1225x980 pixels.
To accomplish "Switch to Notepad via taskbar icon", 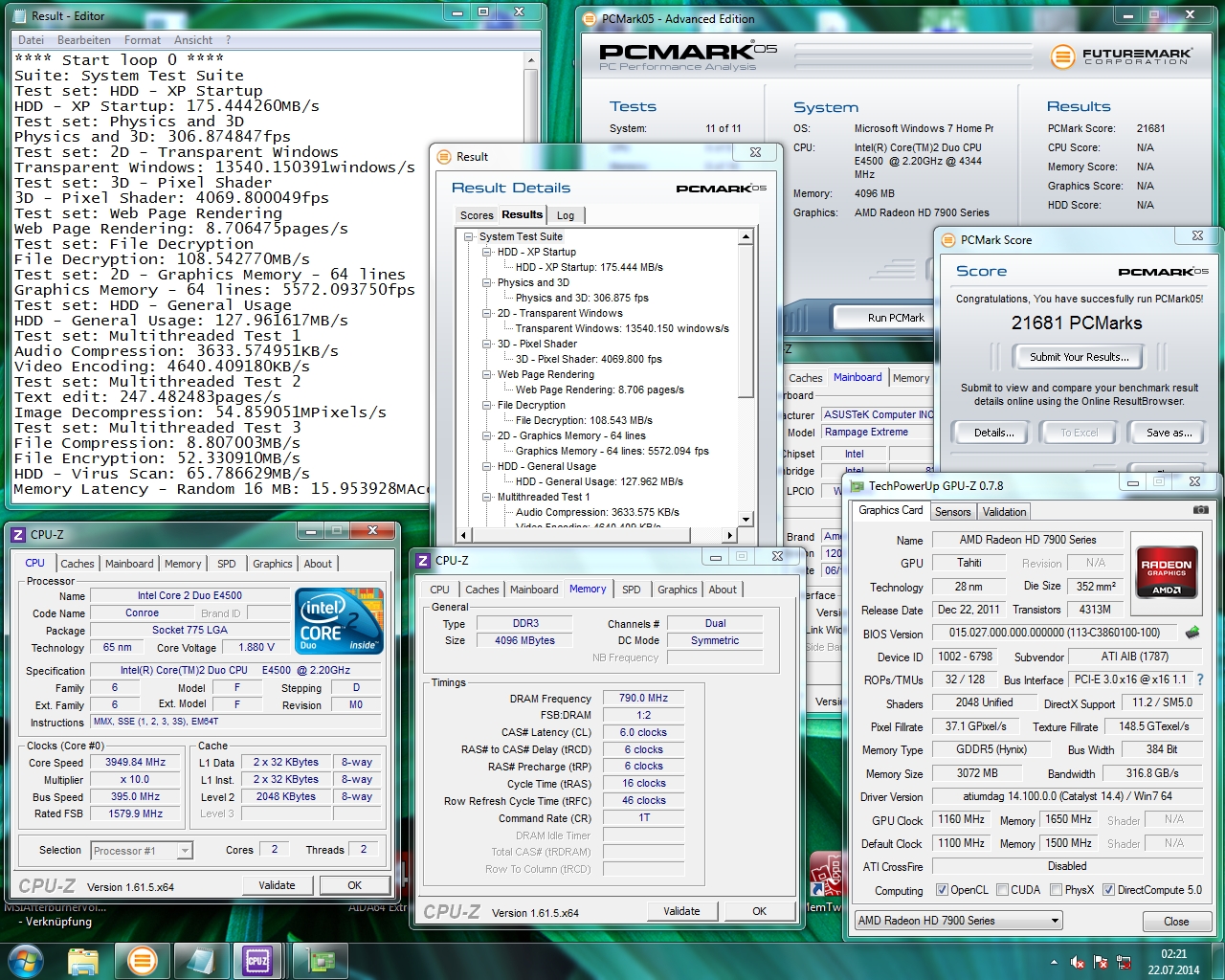I will pyautogui.click(x=199, y=960).
